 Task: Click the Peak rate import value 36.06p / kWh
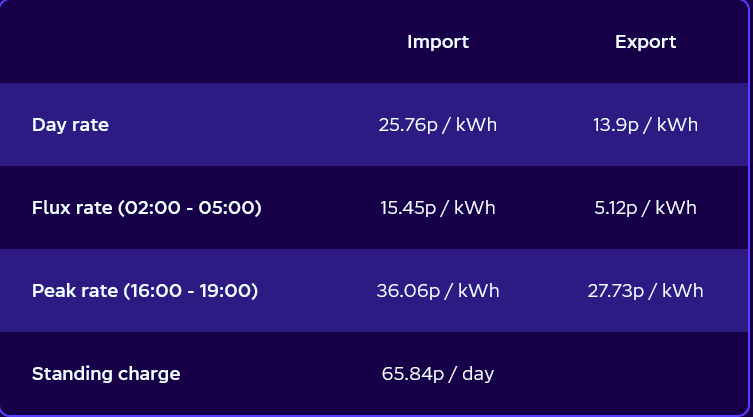click(x=437, y=291)
